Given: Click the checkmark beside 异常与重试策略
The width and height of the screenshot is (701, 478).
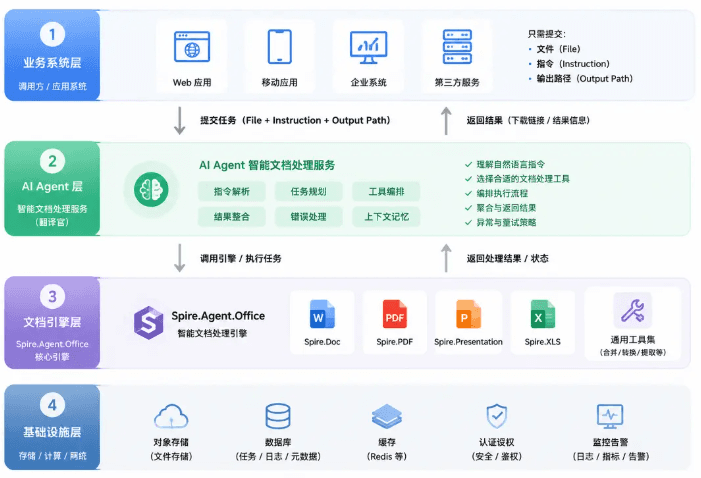Looking at the screenshot, I should (x=468, y=222).
